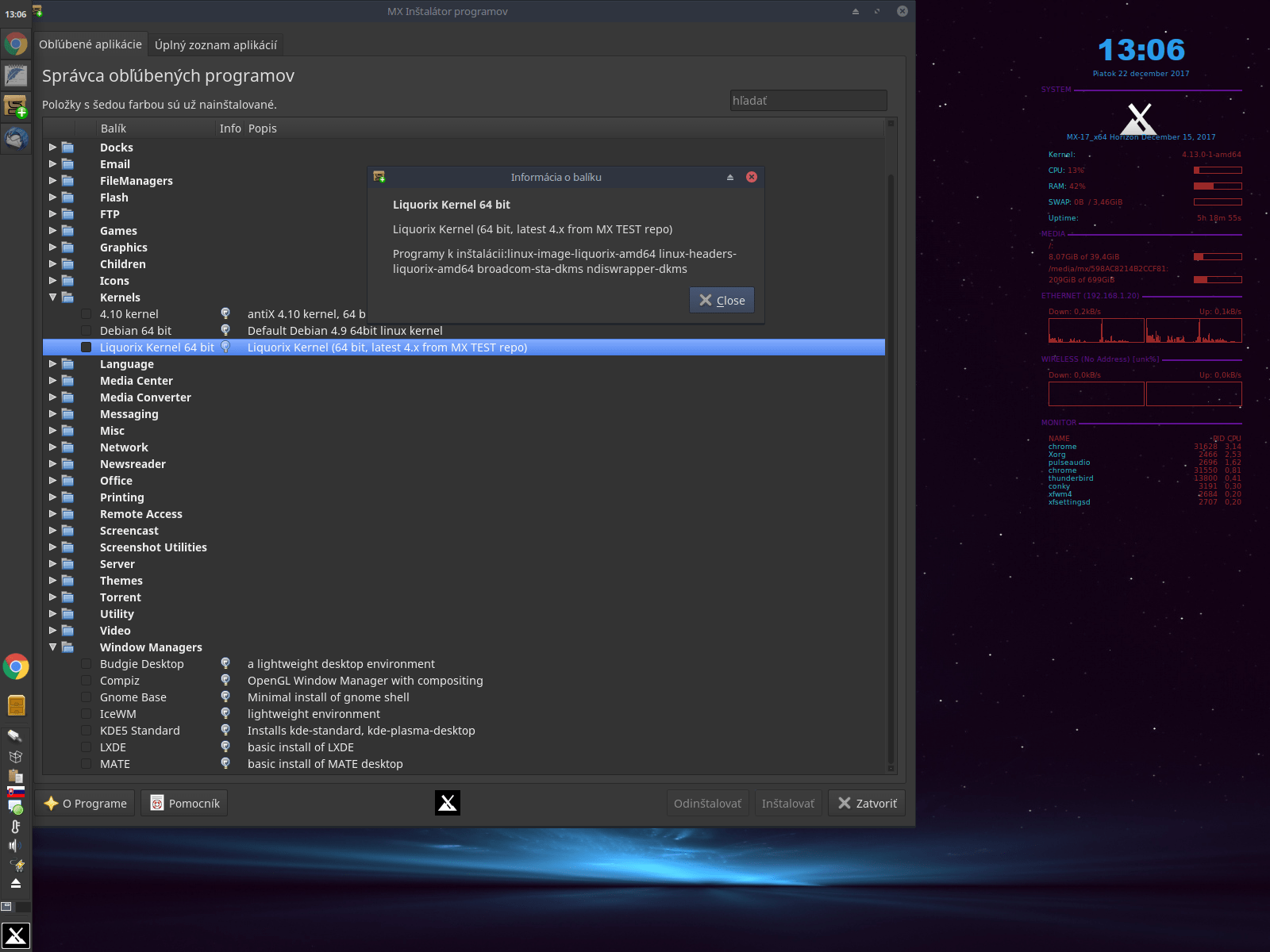
Task: Open info for LXDE
Action: click(225, 747)
